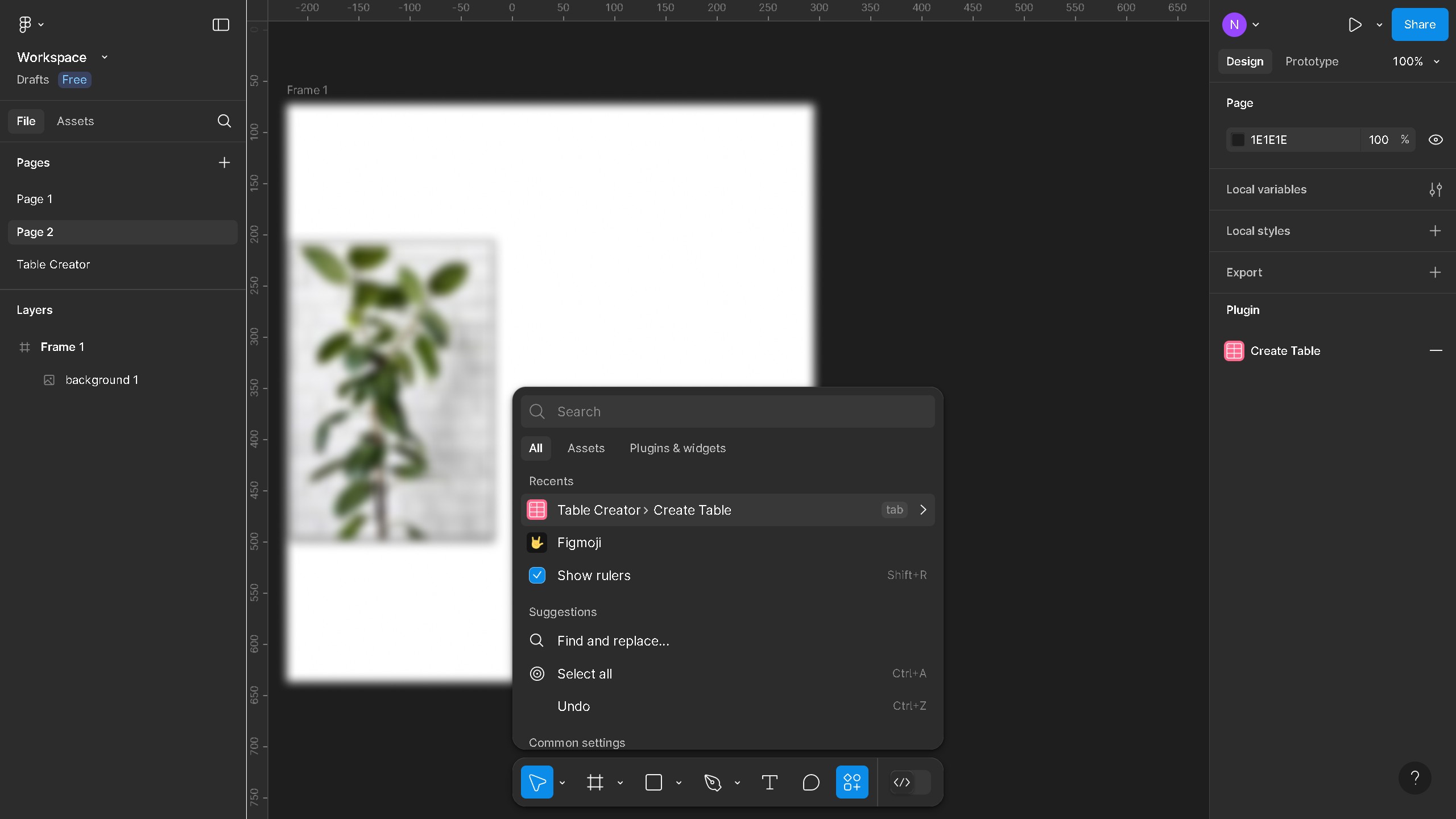Select the Pen tool
Image resolution: width=1456 pixels, height=819 pixels.
[712, 783]
